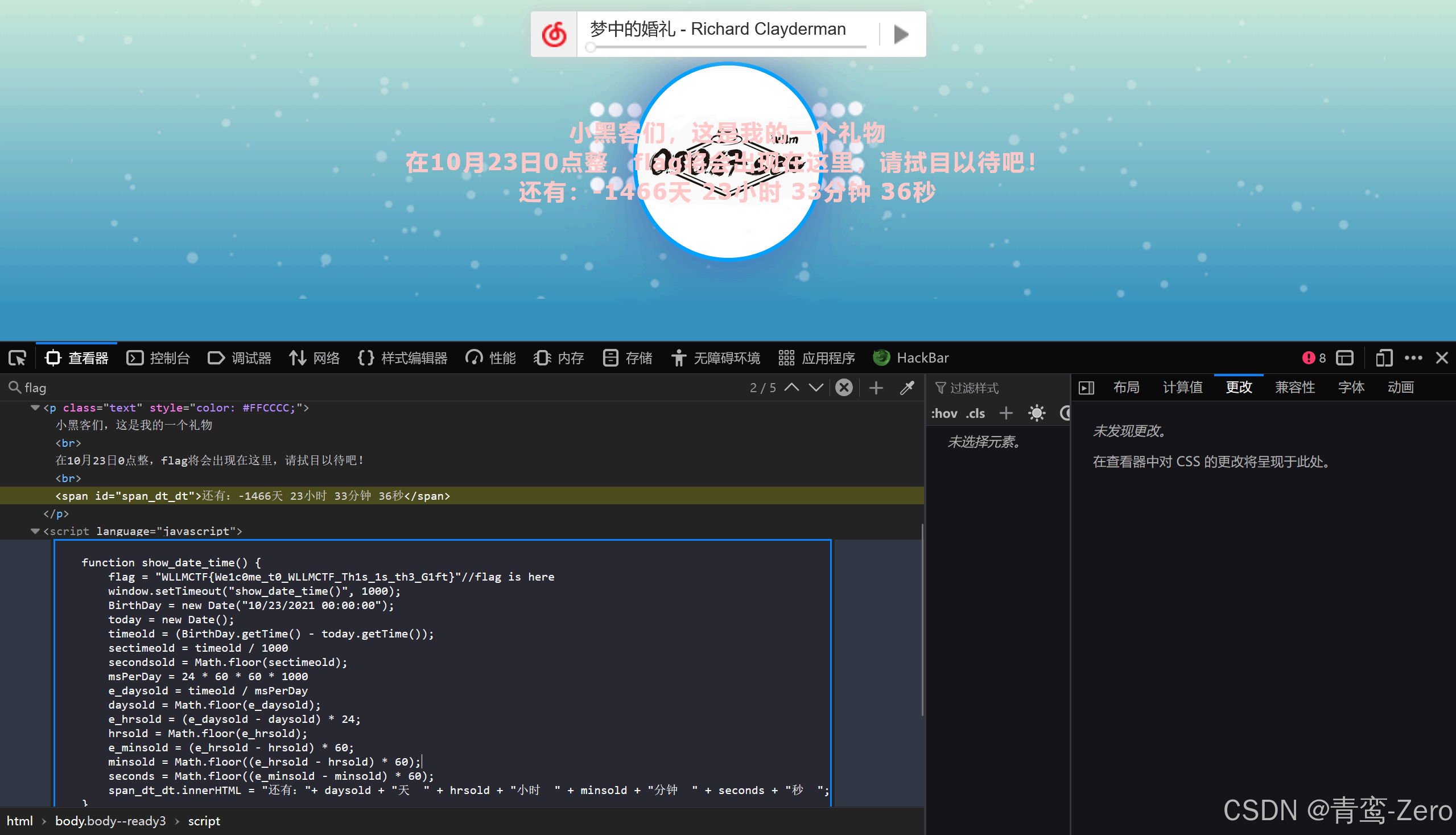Viewport: 1456px width, 835px height.
Task: Toggle the .cls class panel
Action: (975, 413)
